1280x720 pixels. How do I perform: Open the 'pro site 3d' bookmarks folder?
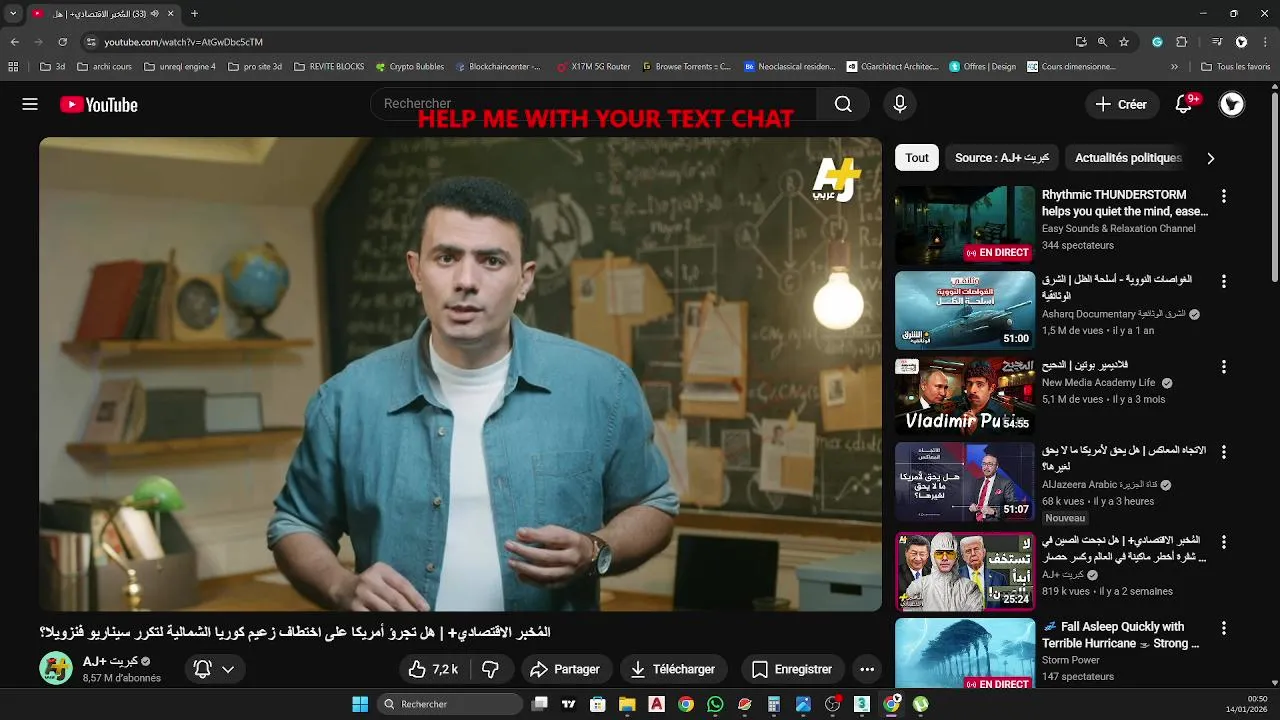[255, 67]
